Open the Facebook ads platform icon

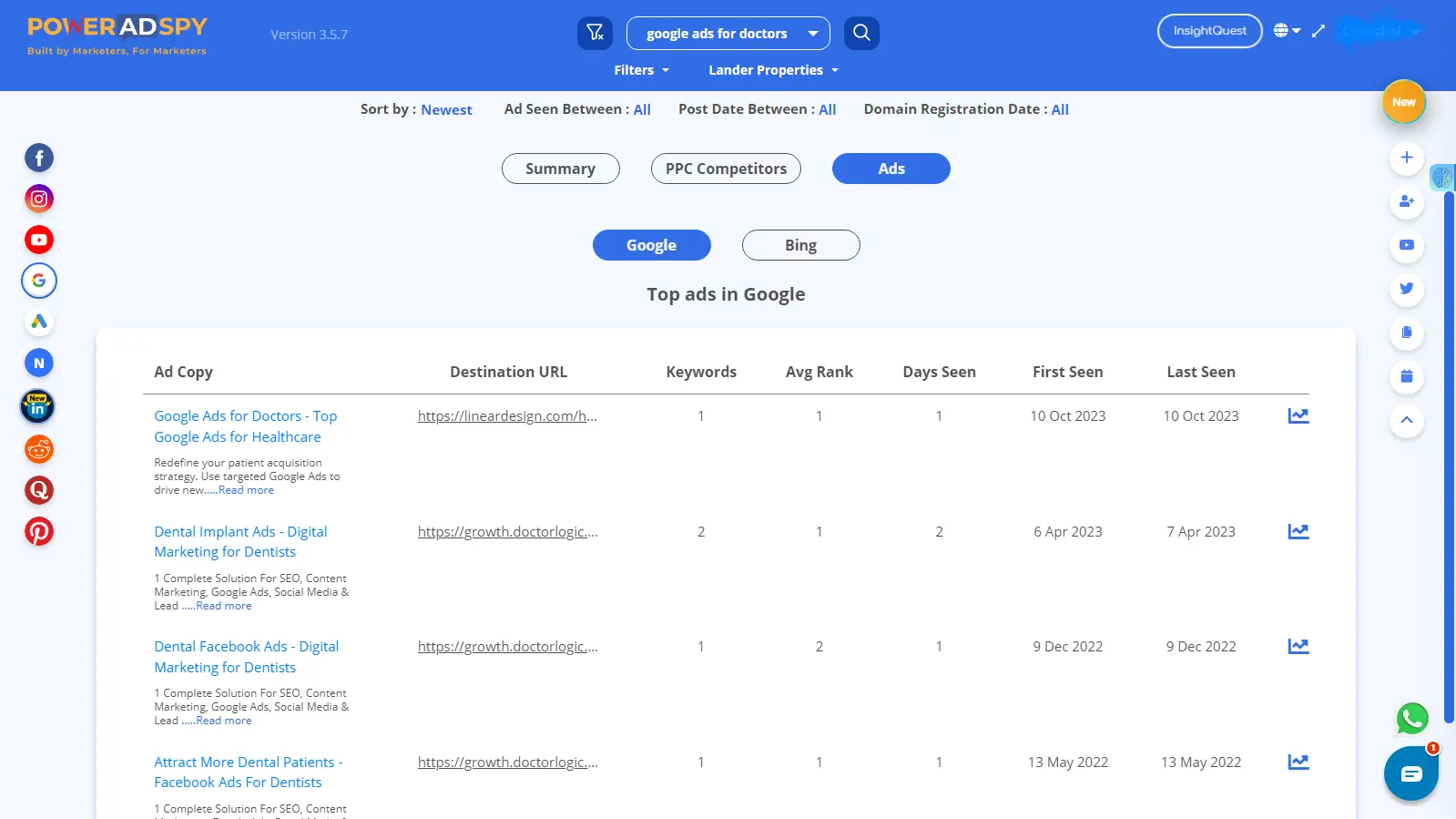coord(38,158)
